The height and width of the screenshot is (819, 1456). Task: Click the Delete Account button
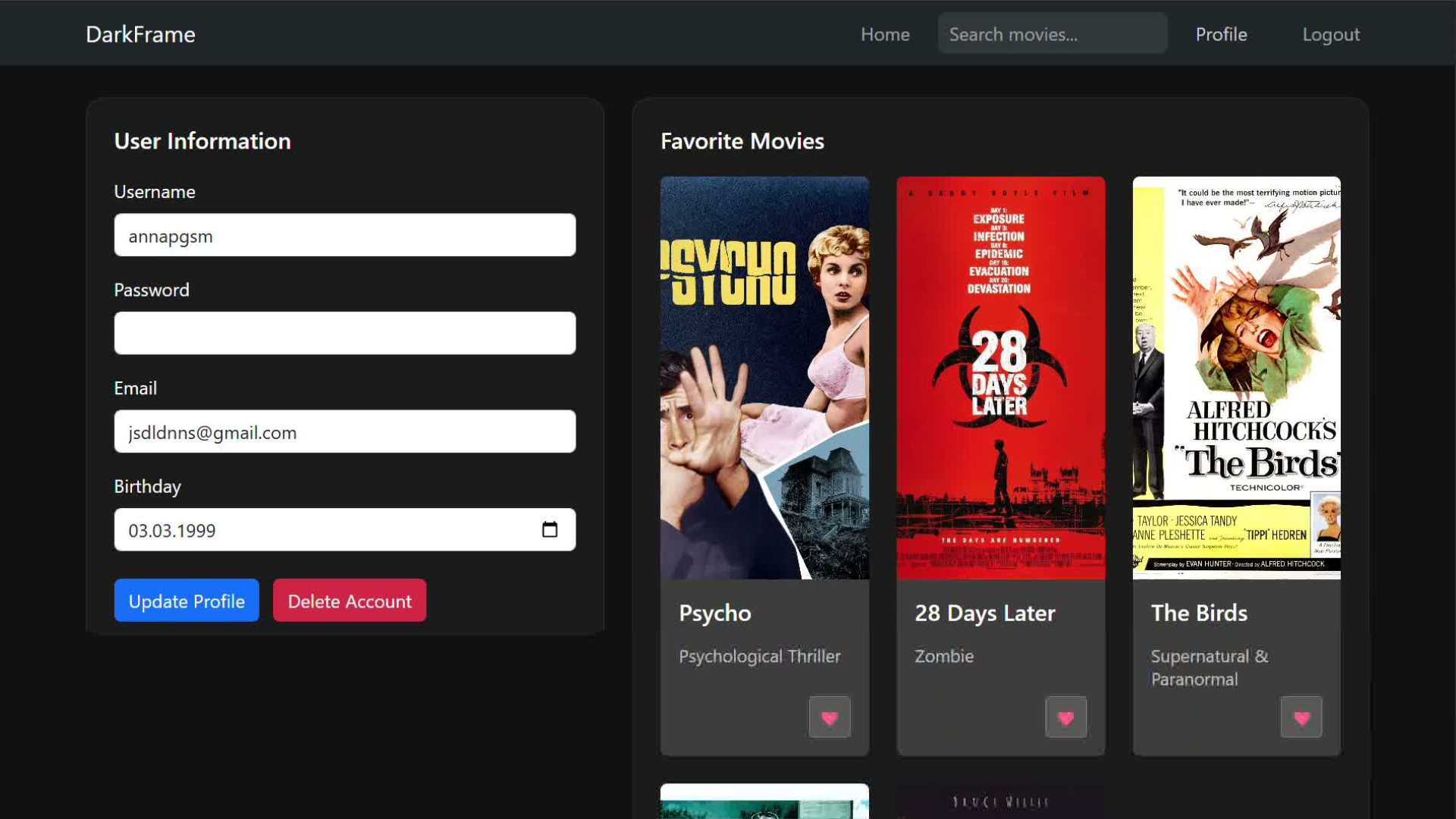(x=350, y=601)
